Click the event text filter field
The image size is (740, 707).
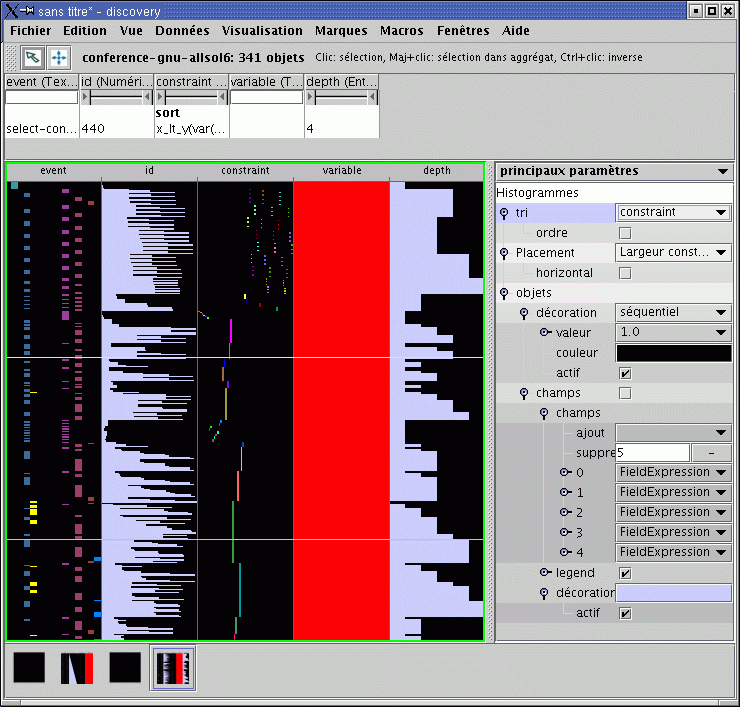coord(41,98)
